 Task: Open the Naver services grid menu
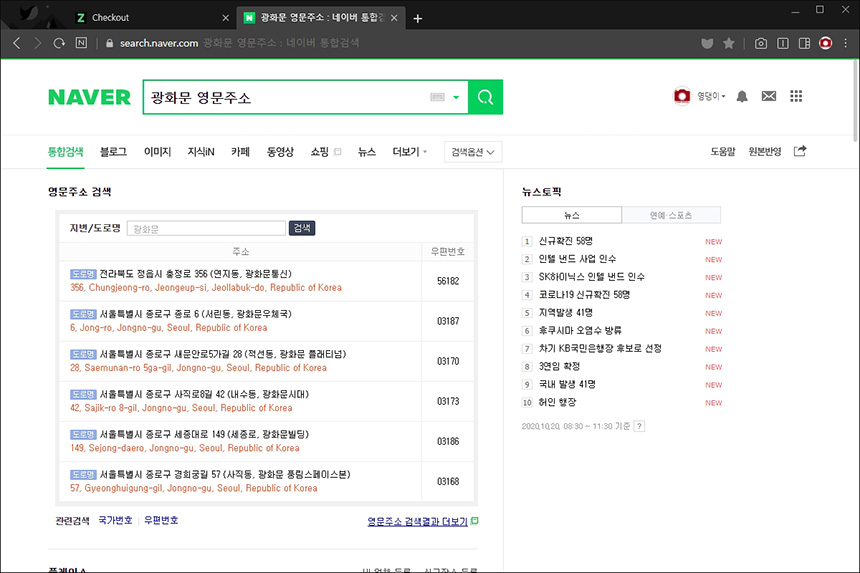(x=796, y=97)
